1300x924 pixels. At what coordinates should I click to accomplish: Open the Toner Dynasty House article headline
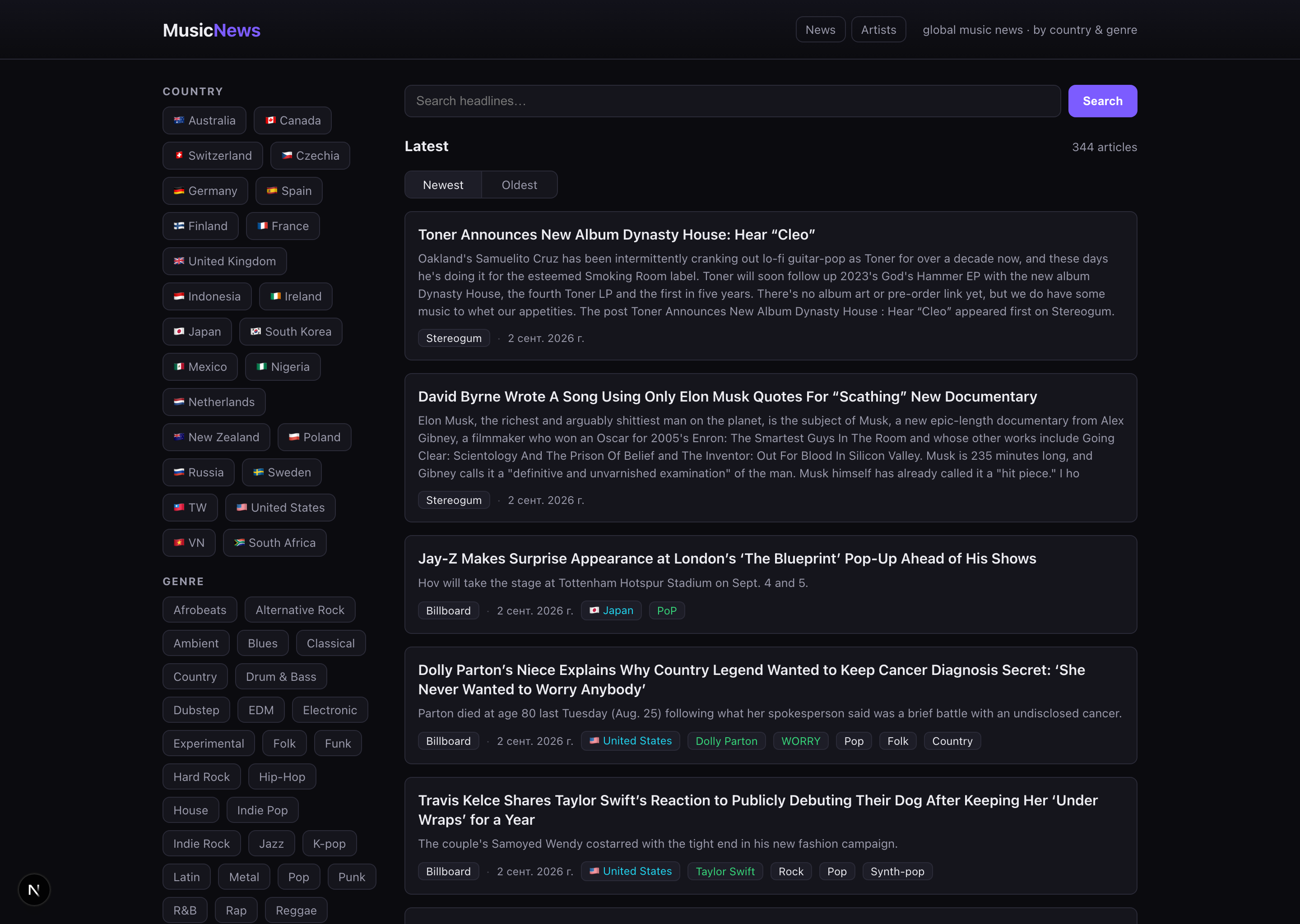617,235
